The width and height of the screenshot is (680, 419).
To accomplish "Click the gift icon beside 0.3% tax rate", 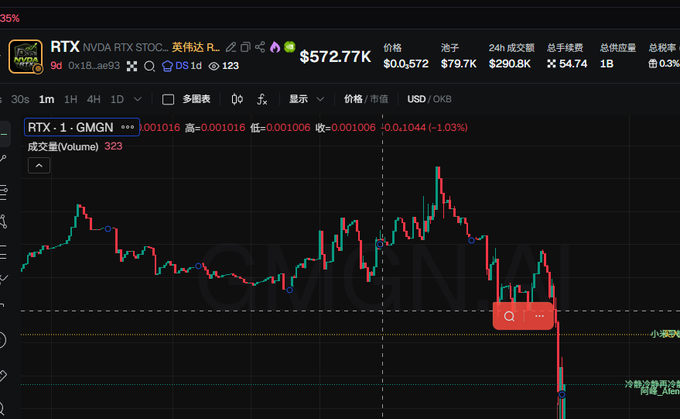I will pos(653,64).
